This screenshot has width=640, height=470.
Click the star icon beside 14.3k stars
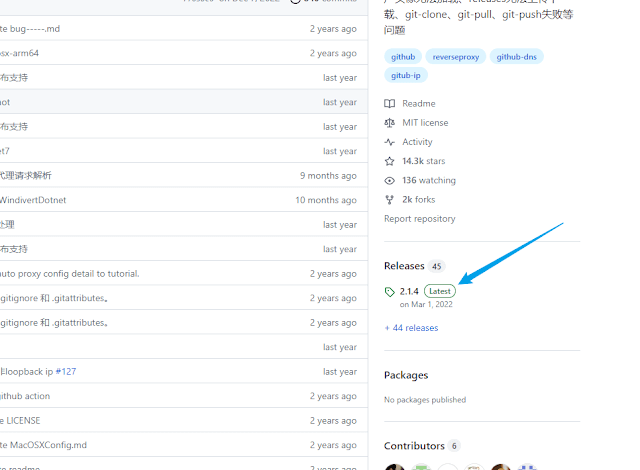389,161
